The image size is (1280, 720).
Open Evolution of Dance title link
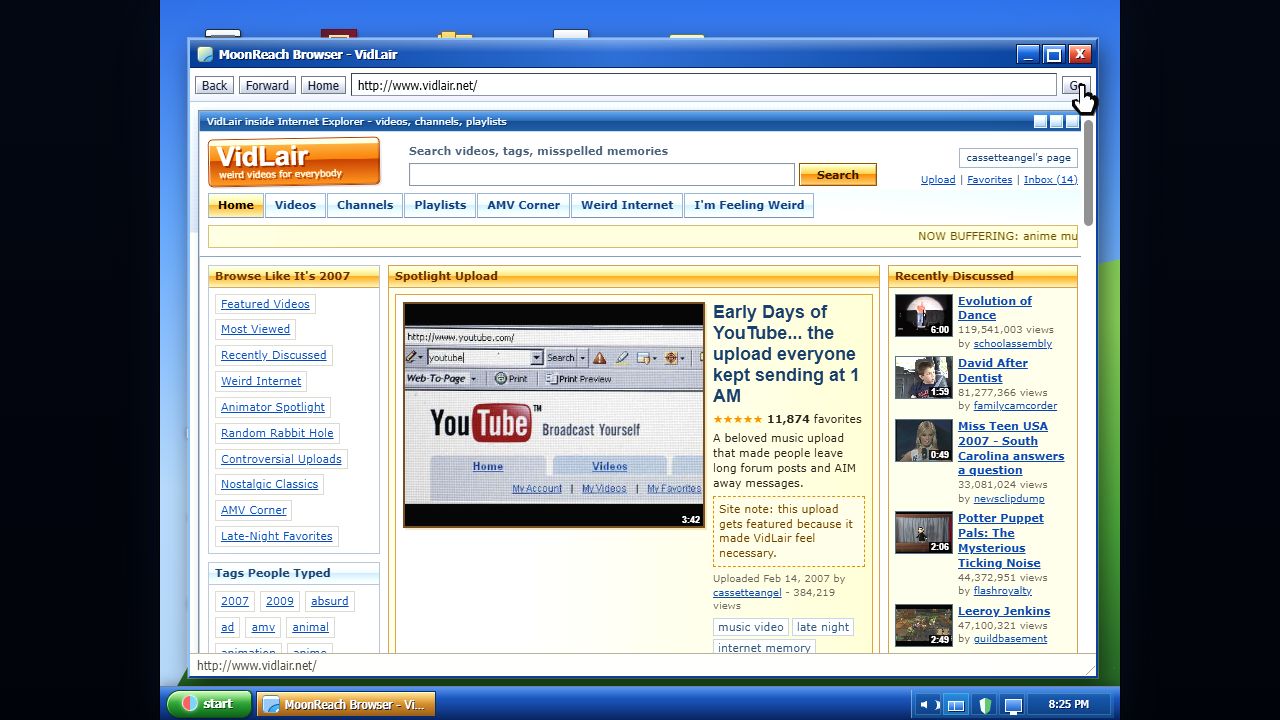tap(994, 308)
